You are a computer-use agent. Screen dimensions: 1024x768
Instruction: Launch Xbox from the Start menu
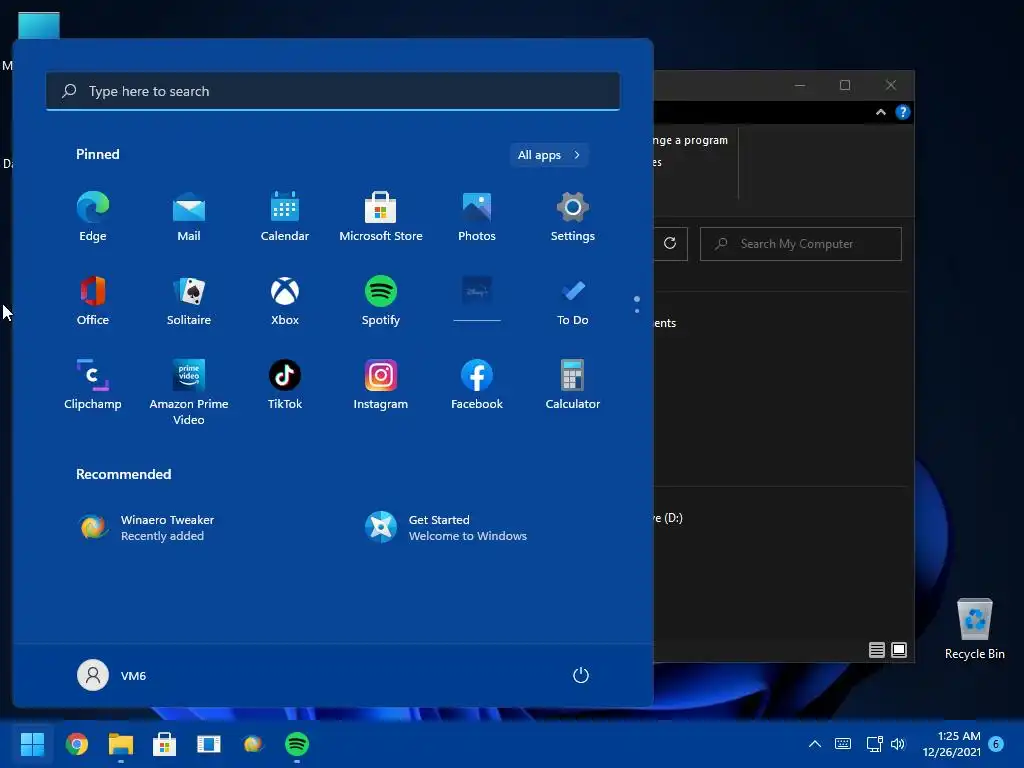coord(285,301)
